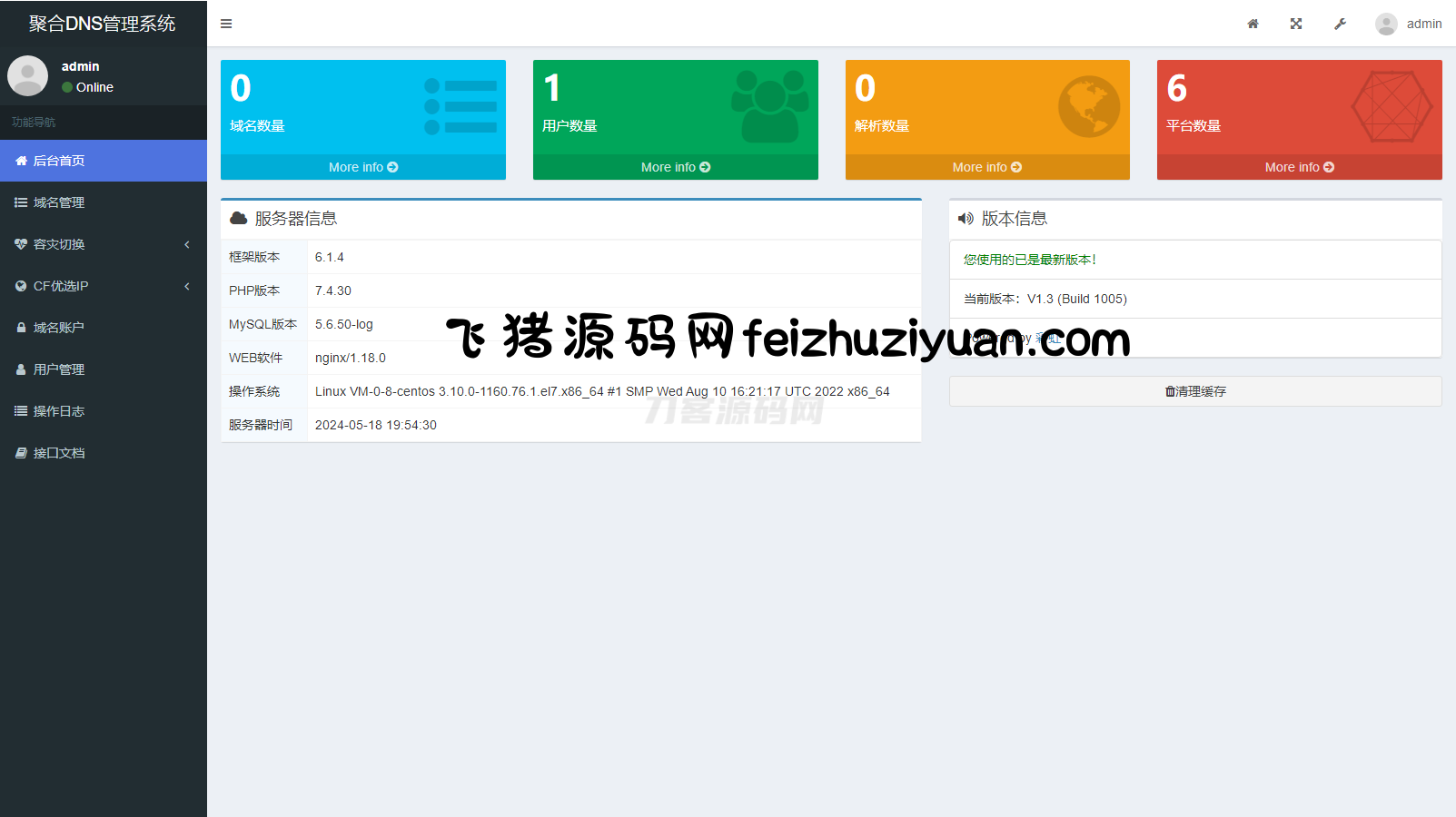Click the home icon in top bar
Image resolution: width=1456 pixels, height=817 pixels.
pyautogui.click(x=1253, y=24)
